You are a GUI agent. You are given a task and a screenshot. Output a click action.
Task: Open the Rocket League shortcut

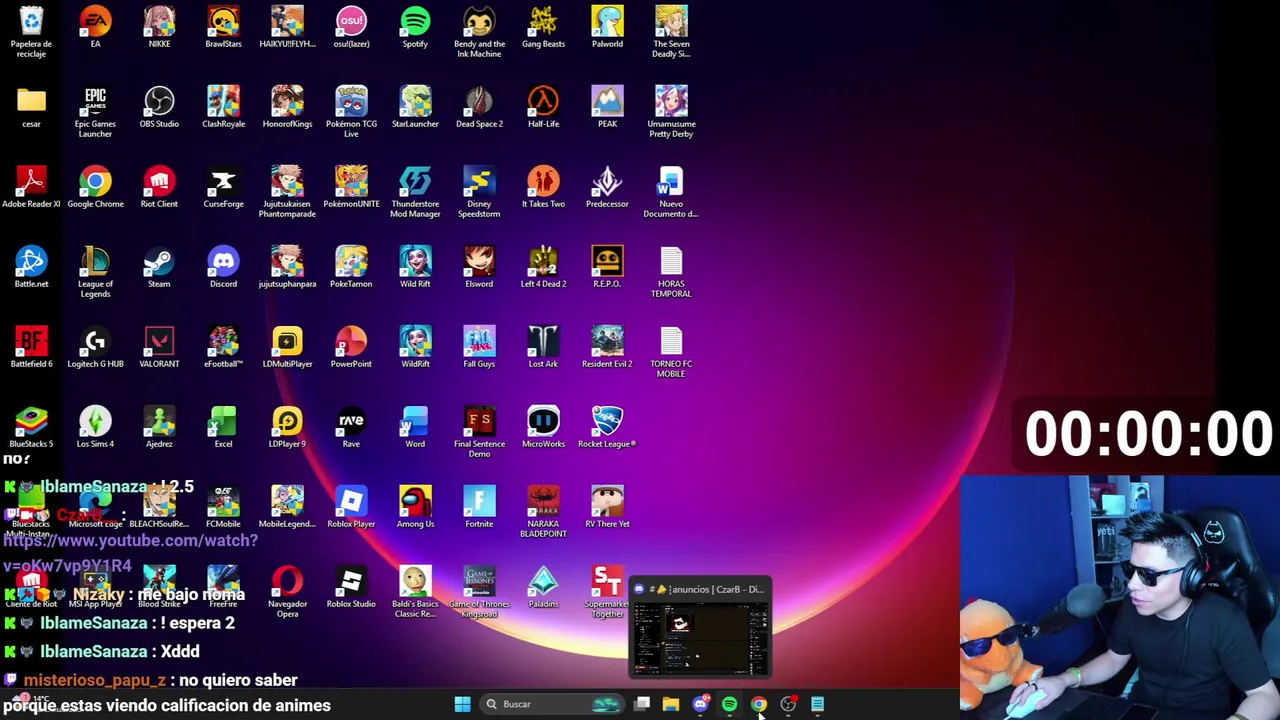(x=607, y=427)
